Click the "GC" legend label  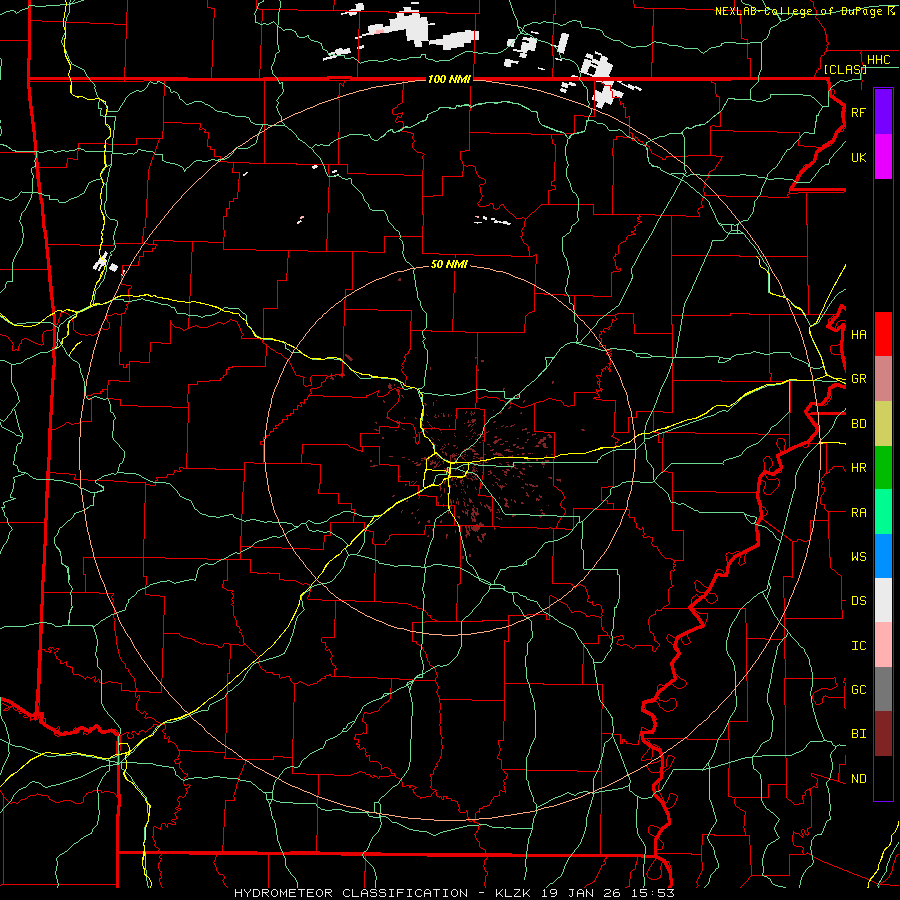(859, 689)
